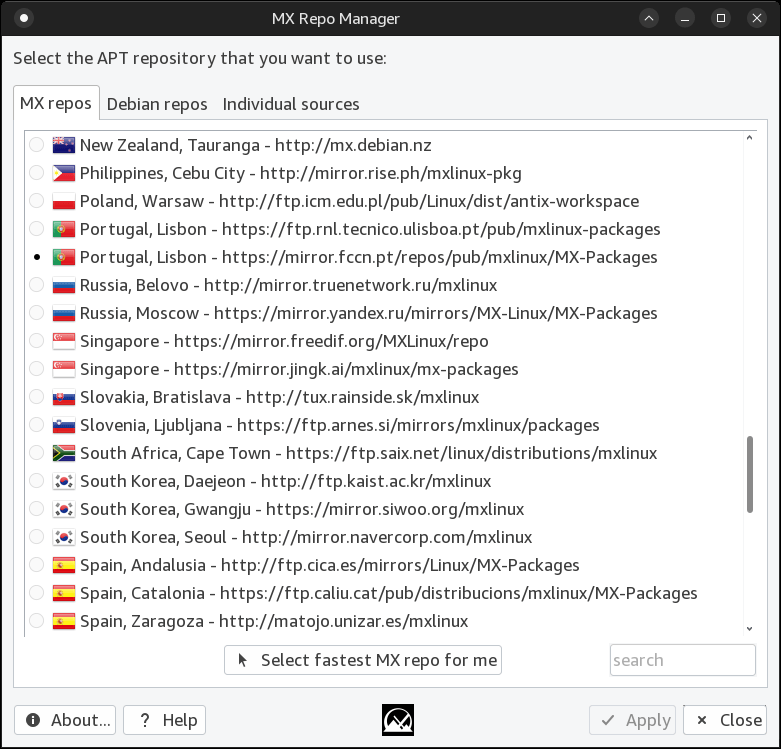Click the Help button
This screenshot has height=749, width=781.
click(x=165, y=720)
